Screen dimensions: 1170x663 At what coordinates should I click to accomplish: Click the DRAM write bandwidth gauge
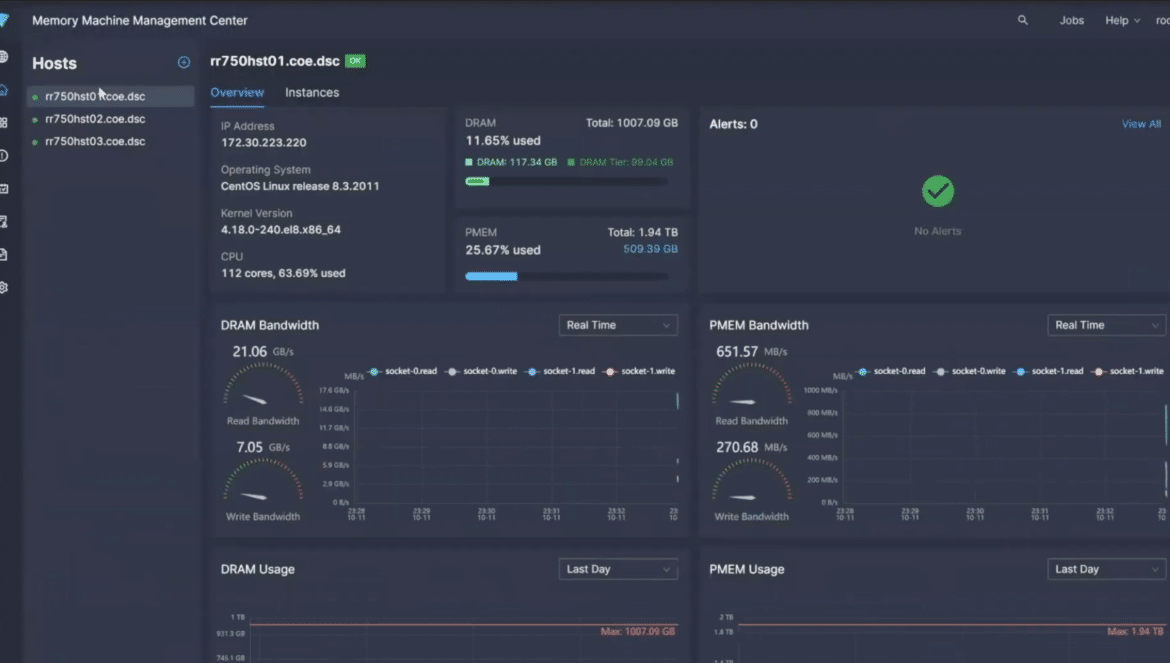pyautogui.click(x=263, y=481)
